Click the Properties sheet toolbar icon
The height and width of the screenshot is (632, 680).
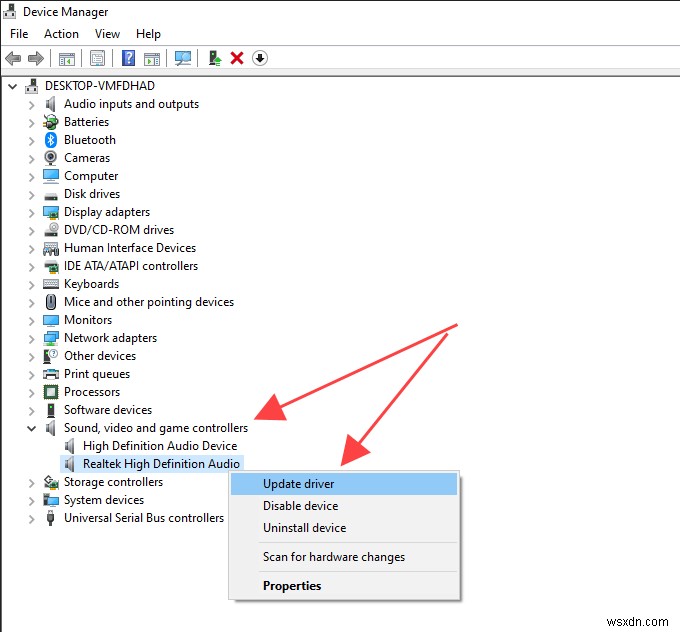tap(97, 58)
